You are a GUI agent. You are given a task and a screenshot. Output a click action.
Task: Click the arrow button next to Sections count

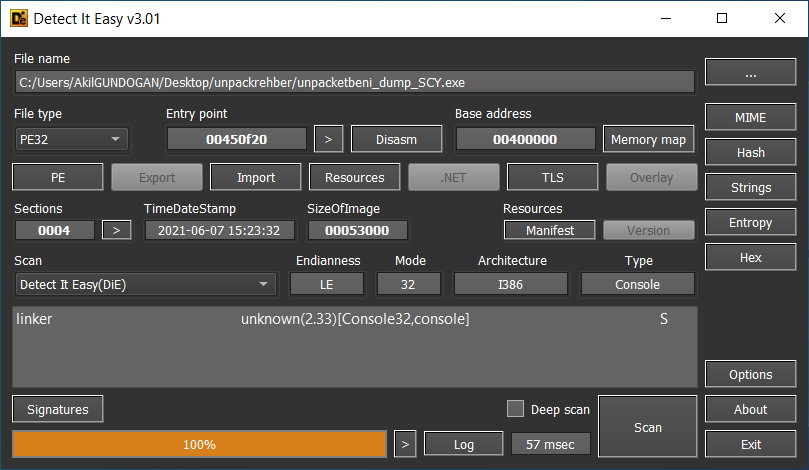pos(117,230)
